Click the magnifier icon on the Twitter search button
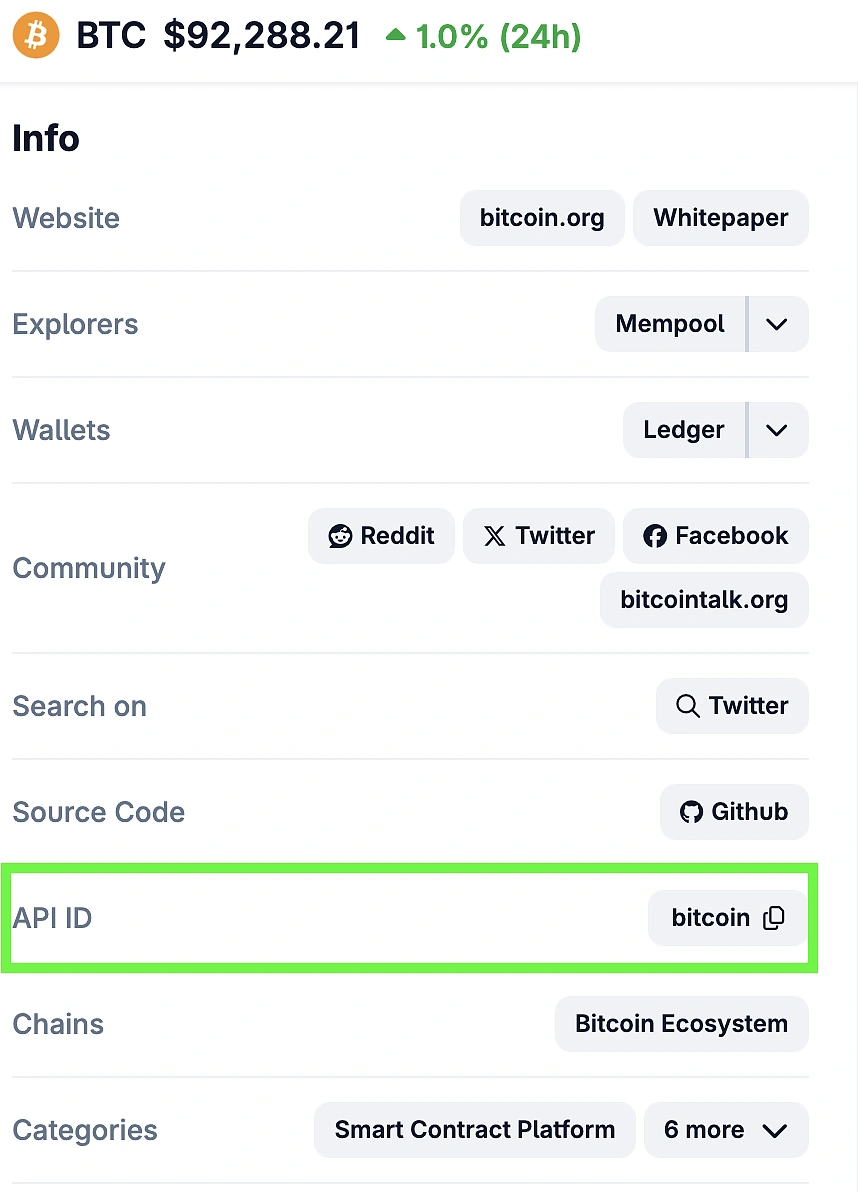The image size is (858, 1192). (x=687, y=705)
